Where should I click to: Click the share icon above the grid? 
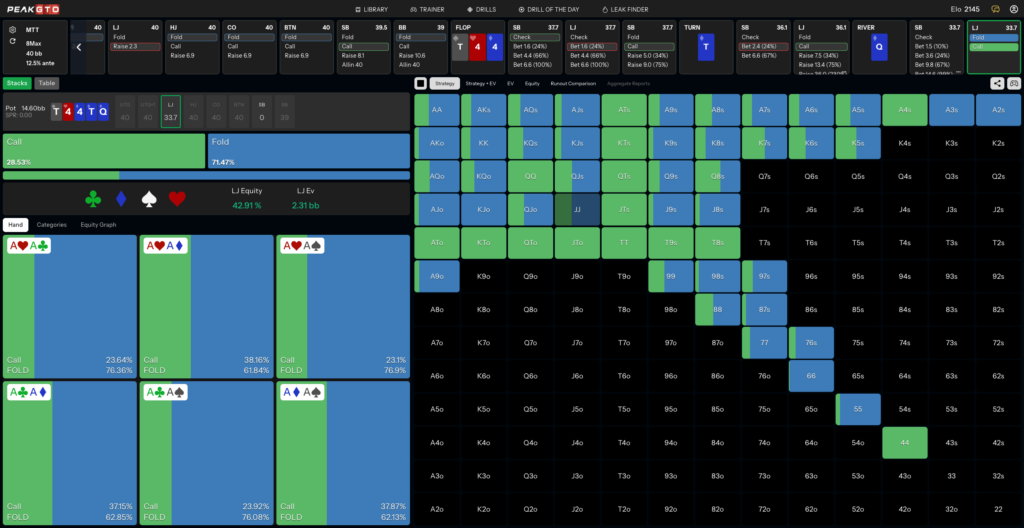(997, 83)
